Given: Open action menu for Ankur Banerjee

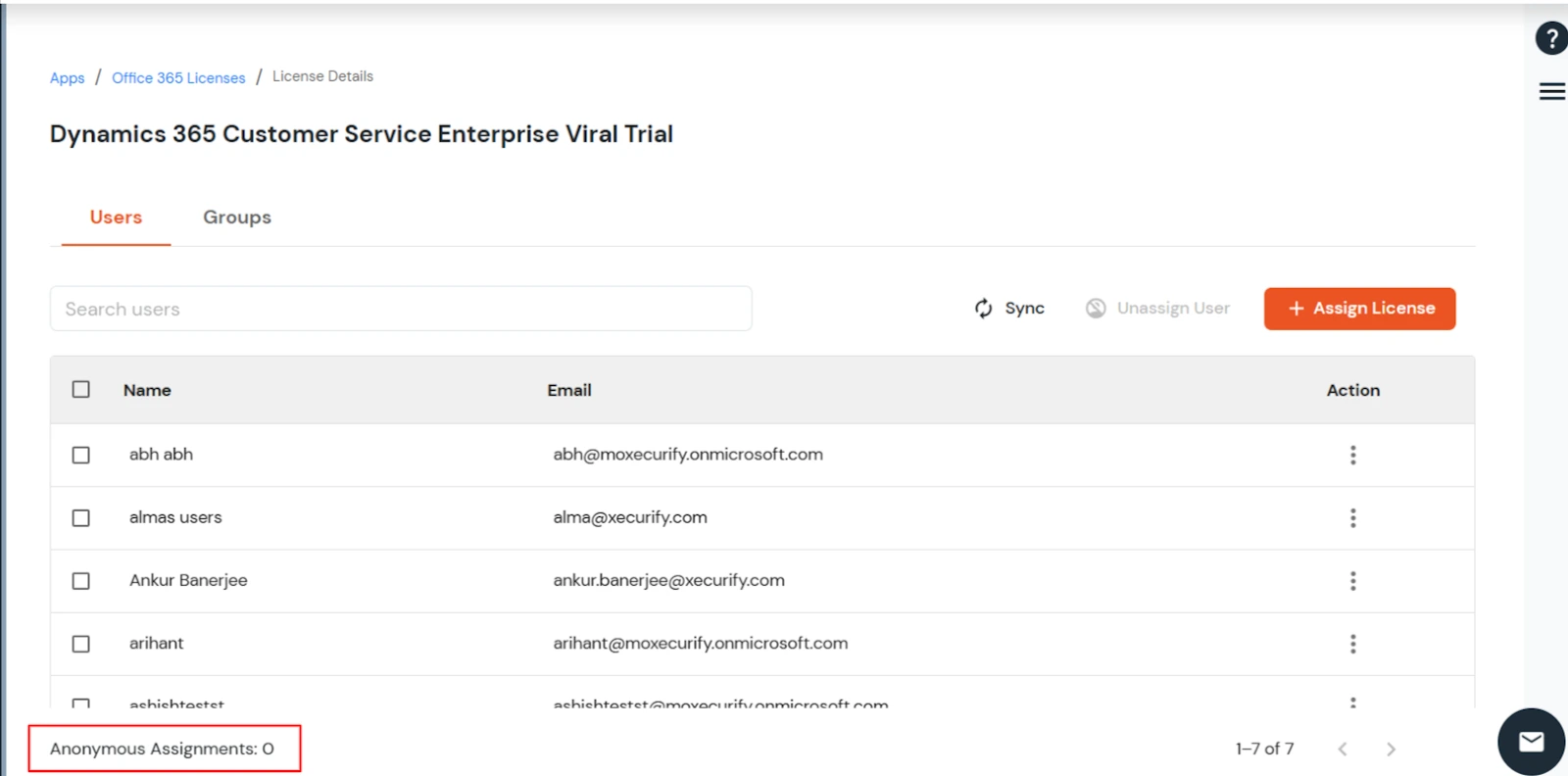Looking at the screenshot, I should pos(1352,581).
